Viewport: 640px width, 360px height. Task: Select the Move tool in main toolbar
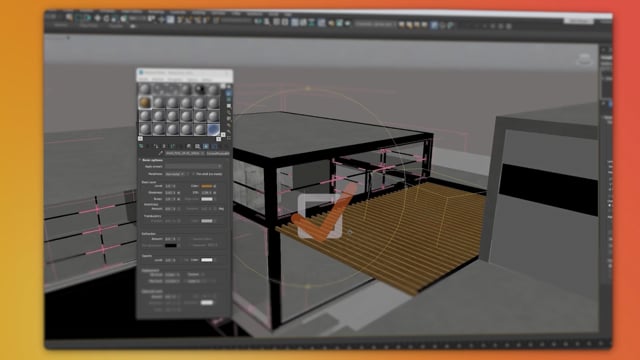coord(98,18)
